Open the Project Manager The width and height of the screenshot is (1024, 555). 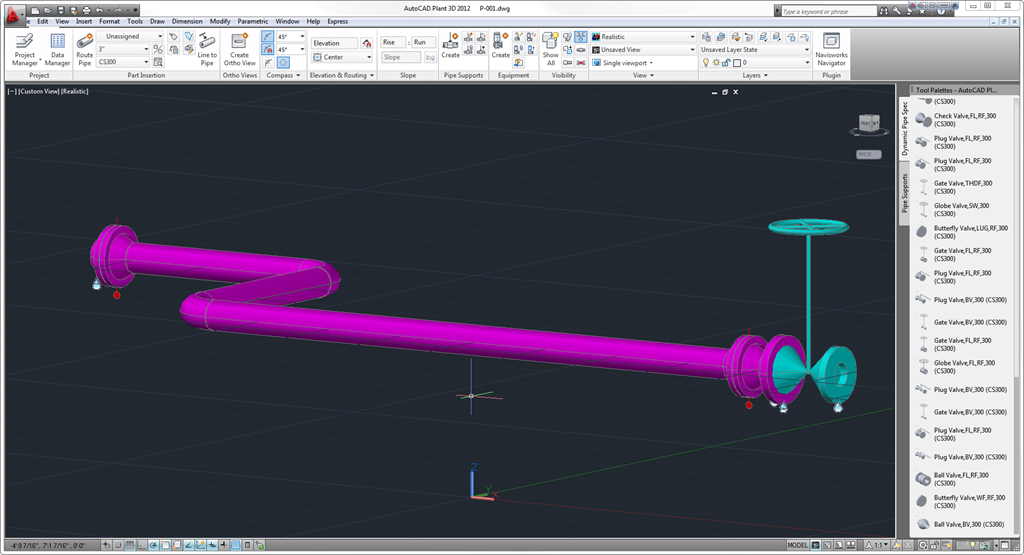click(x=25, y=50)
